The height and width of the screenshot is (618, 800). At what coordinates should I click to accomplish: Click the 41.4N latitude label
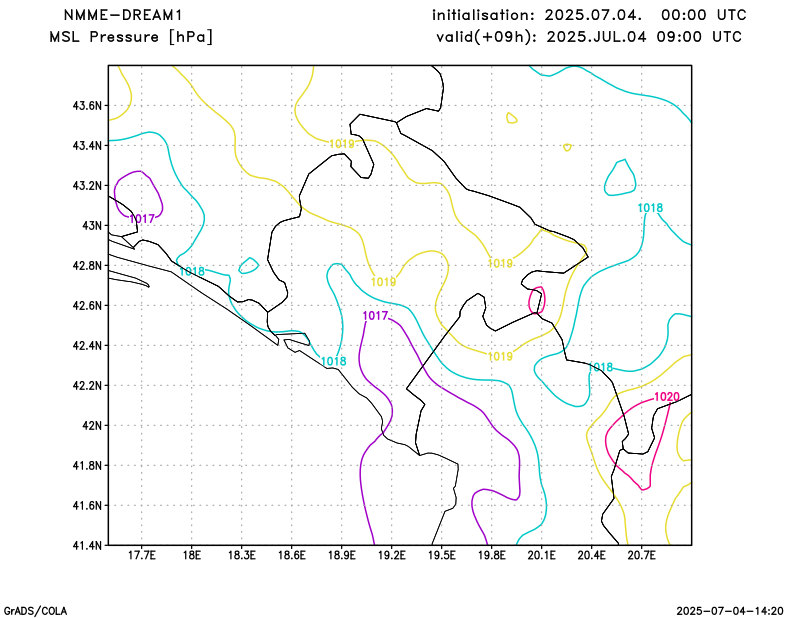click(x=88, y=545)
